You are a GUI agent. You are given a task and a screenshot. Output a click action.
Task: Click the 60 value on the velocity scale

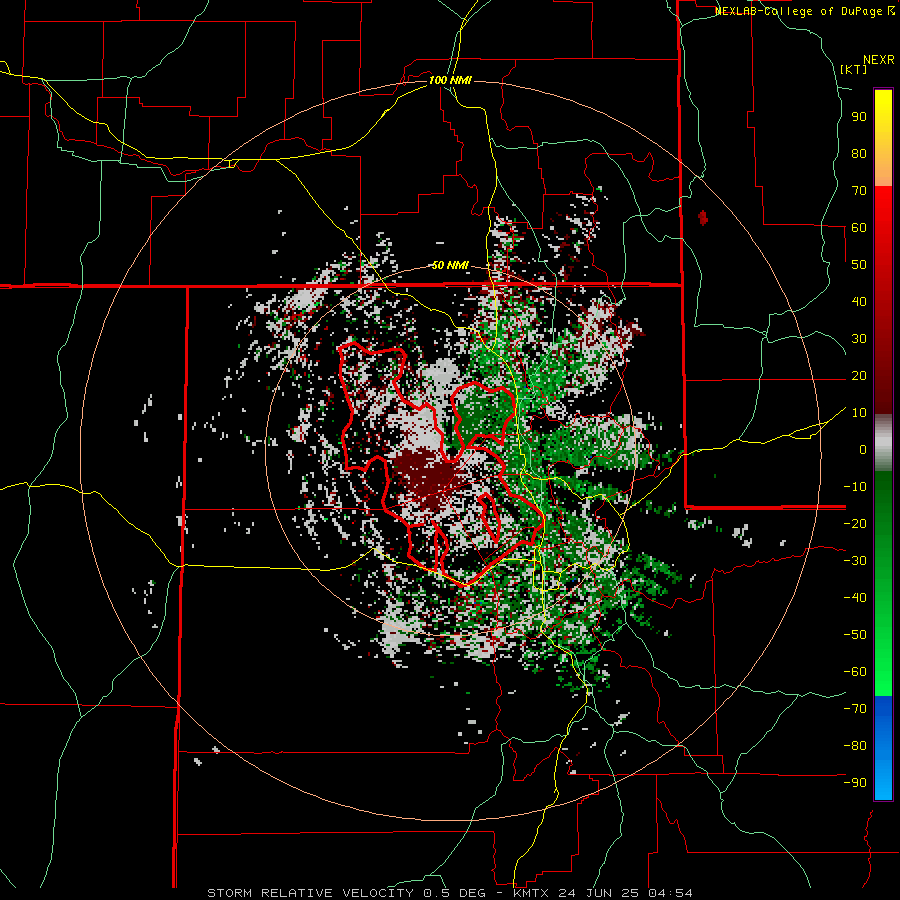(859, 227)
